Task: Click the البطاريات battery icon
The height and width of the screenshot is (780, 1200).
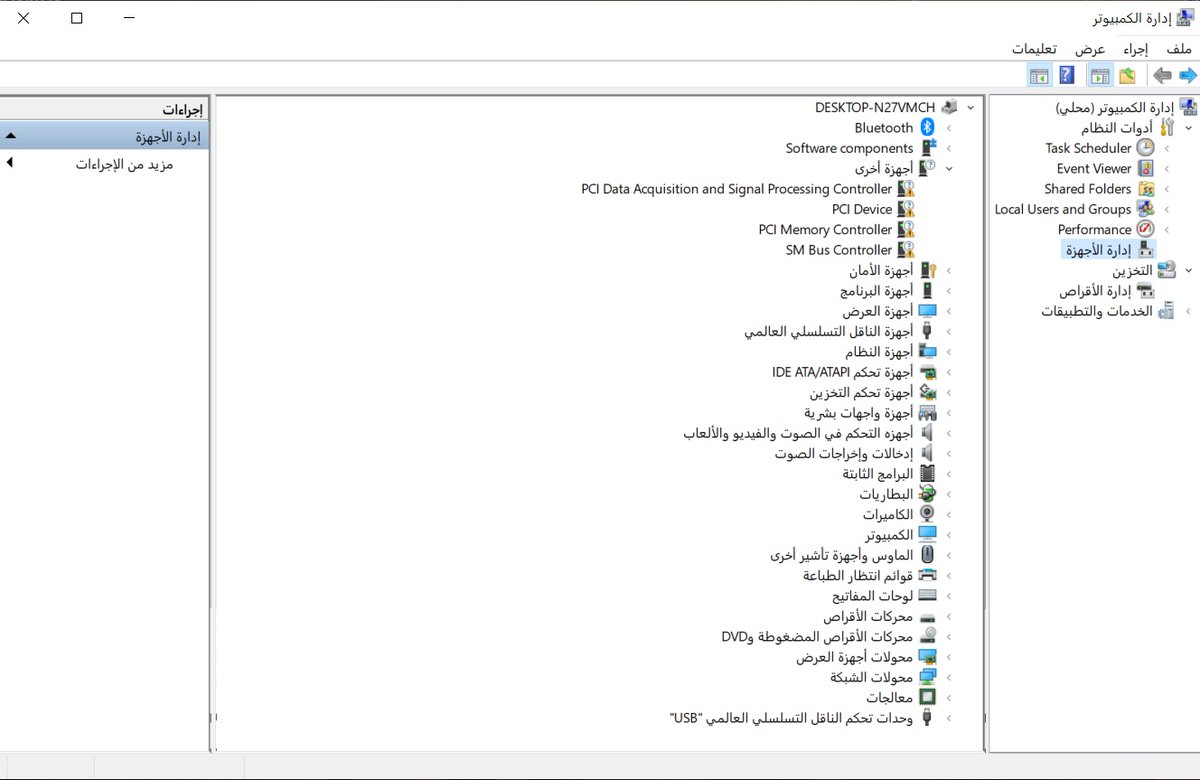Action: (x=928, y=494)
